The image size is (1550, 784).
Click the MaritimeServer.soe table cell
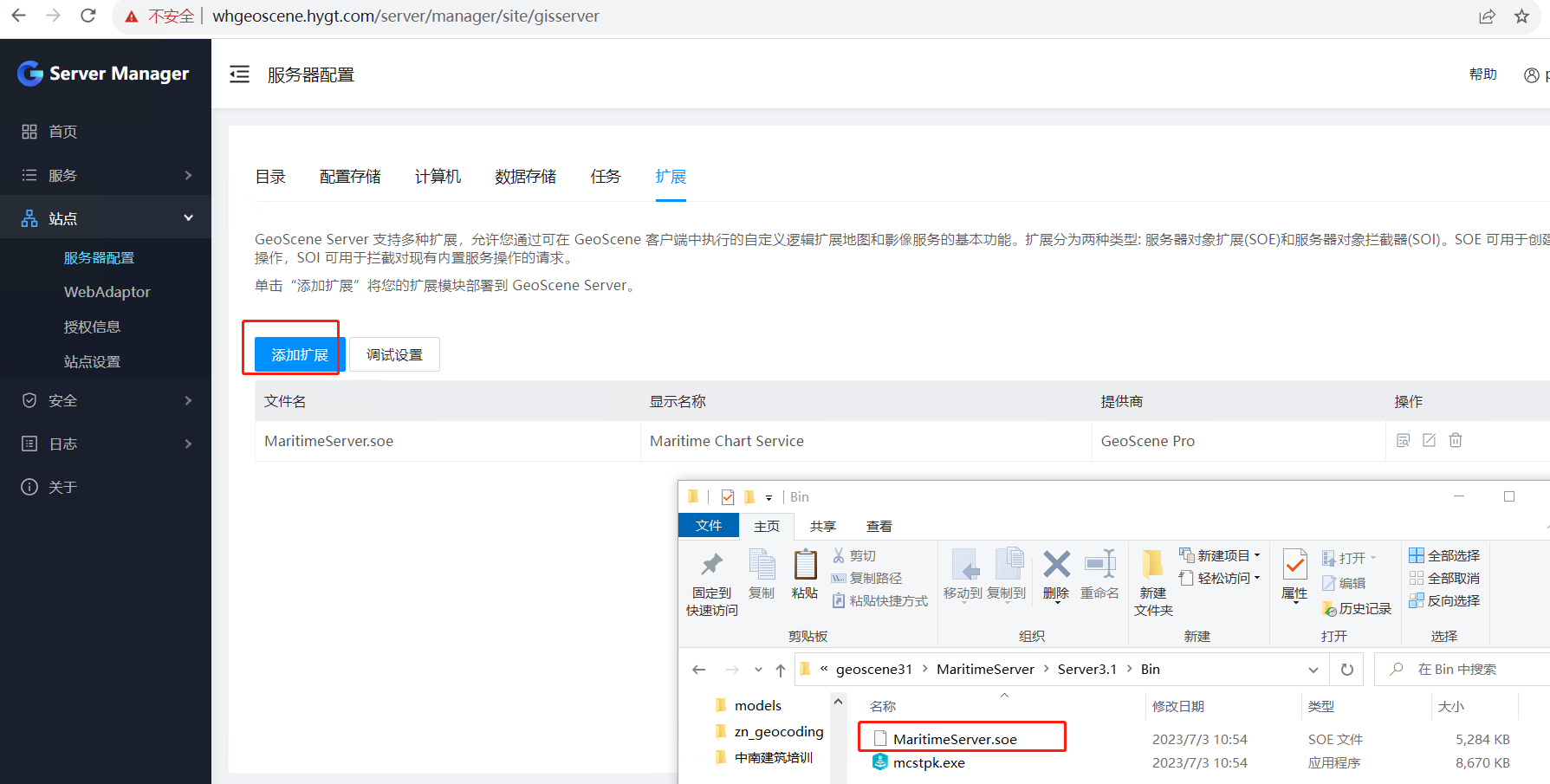click(448, 441)
